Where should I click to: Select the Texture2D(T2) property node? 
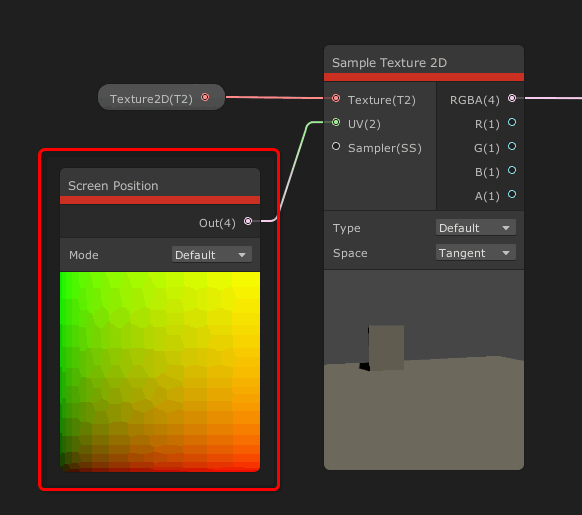pyautogui.click(x=161, y=97)
